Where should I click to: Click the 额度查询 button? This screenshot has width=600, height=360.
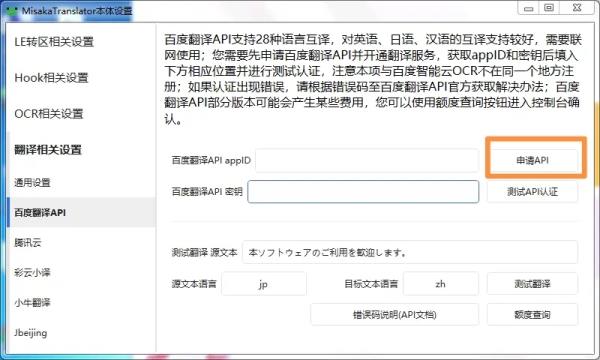point(532,314)
